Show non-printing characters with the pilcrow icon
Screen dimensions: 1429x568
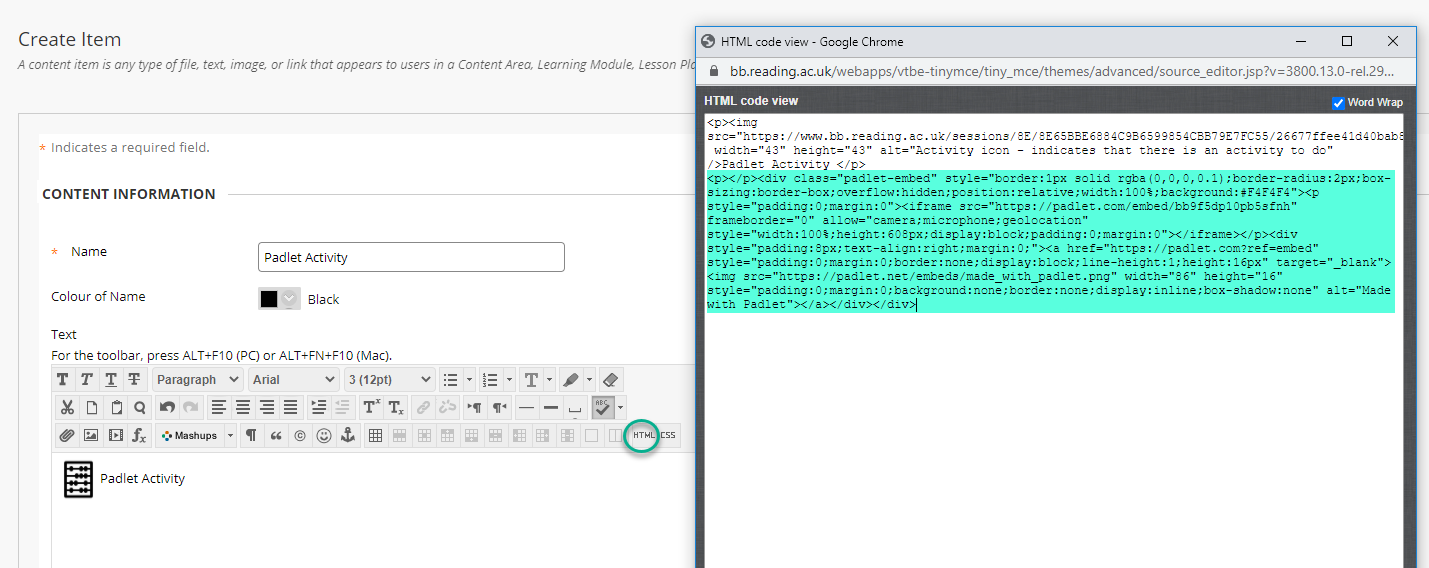tap(251, 435)
